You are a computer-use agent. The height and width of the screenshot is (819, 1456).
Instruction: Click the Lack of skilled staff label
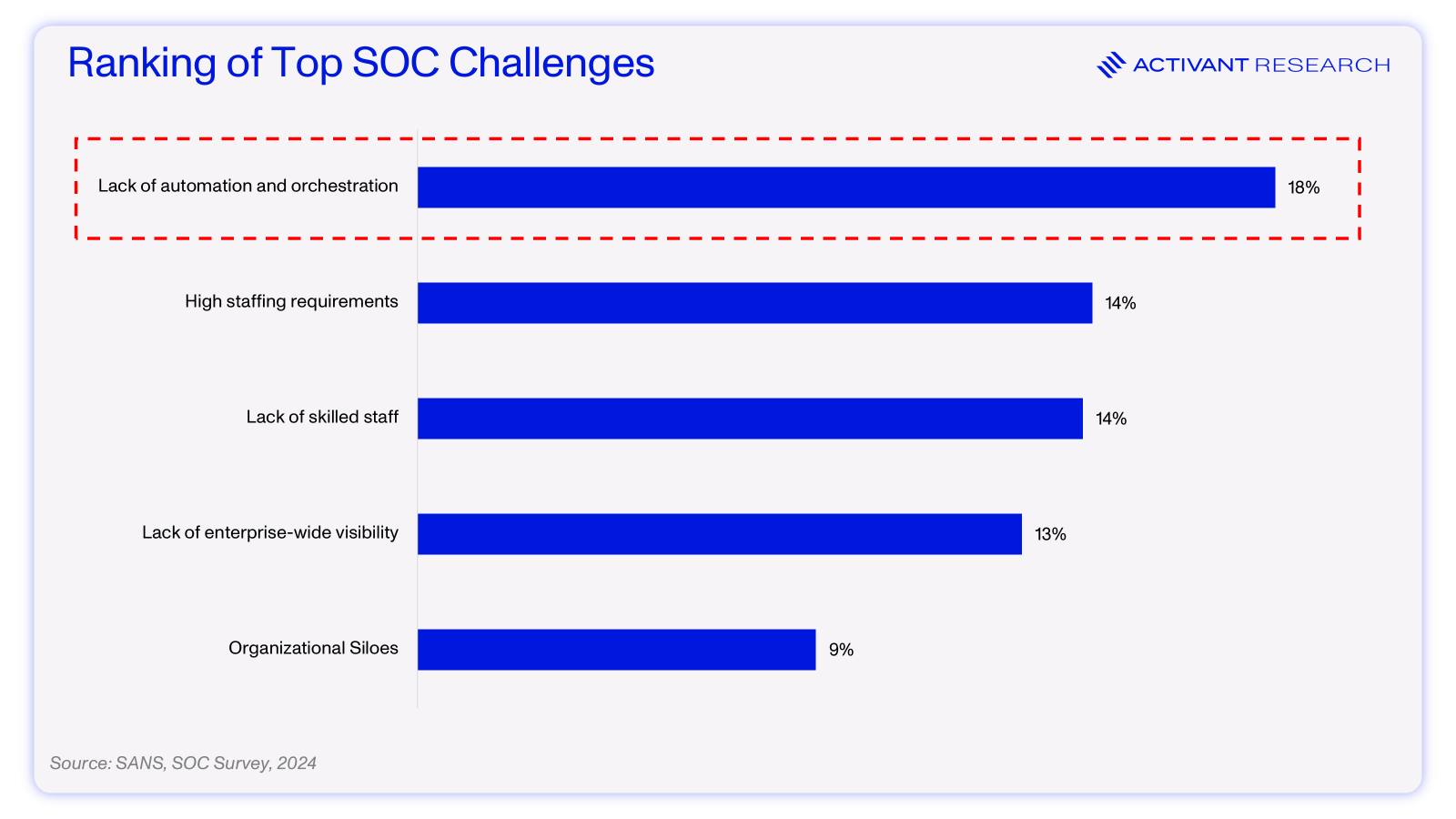322,417
